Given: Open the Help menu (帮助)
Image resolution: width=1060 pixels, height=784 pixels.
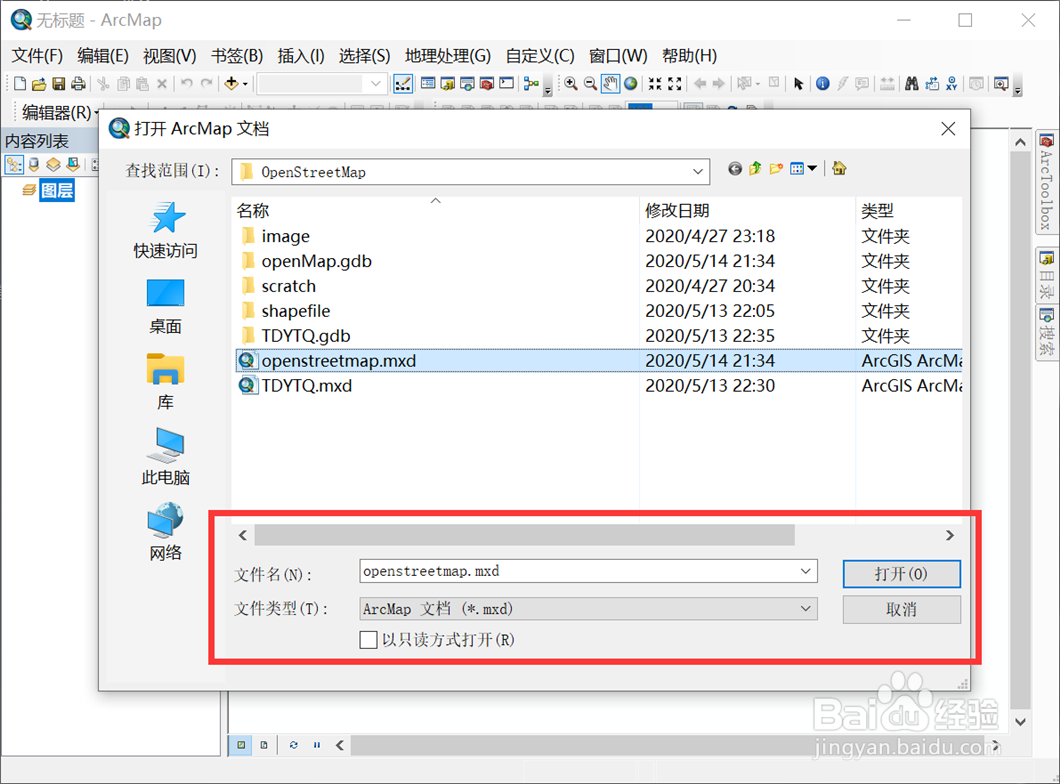Looking at the screenshot, I should point(689,55).
